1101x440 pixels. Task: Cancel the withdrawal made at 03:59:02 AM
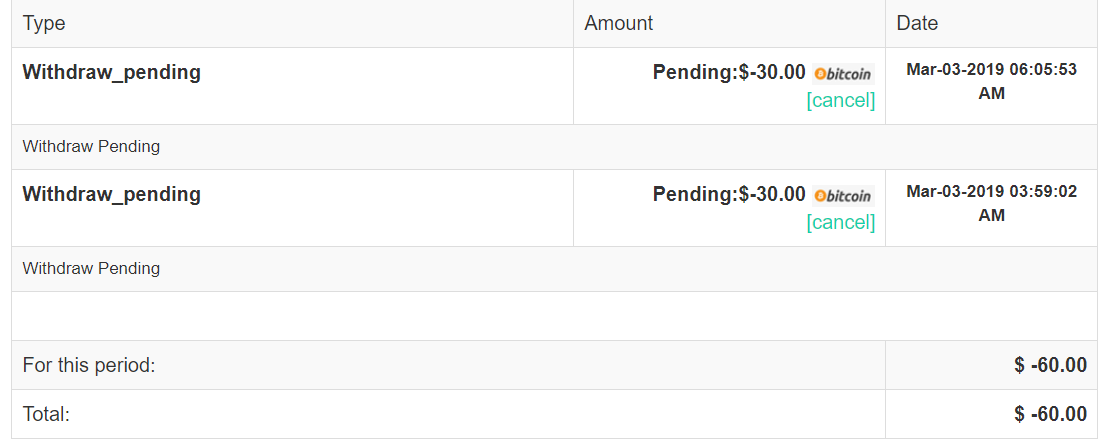[x=840, y=222]
